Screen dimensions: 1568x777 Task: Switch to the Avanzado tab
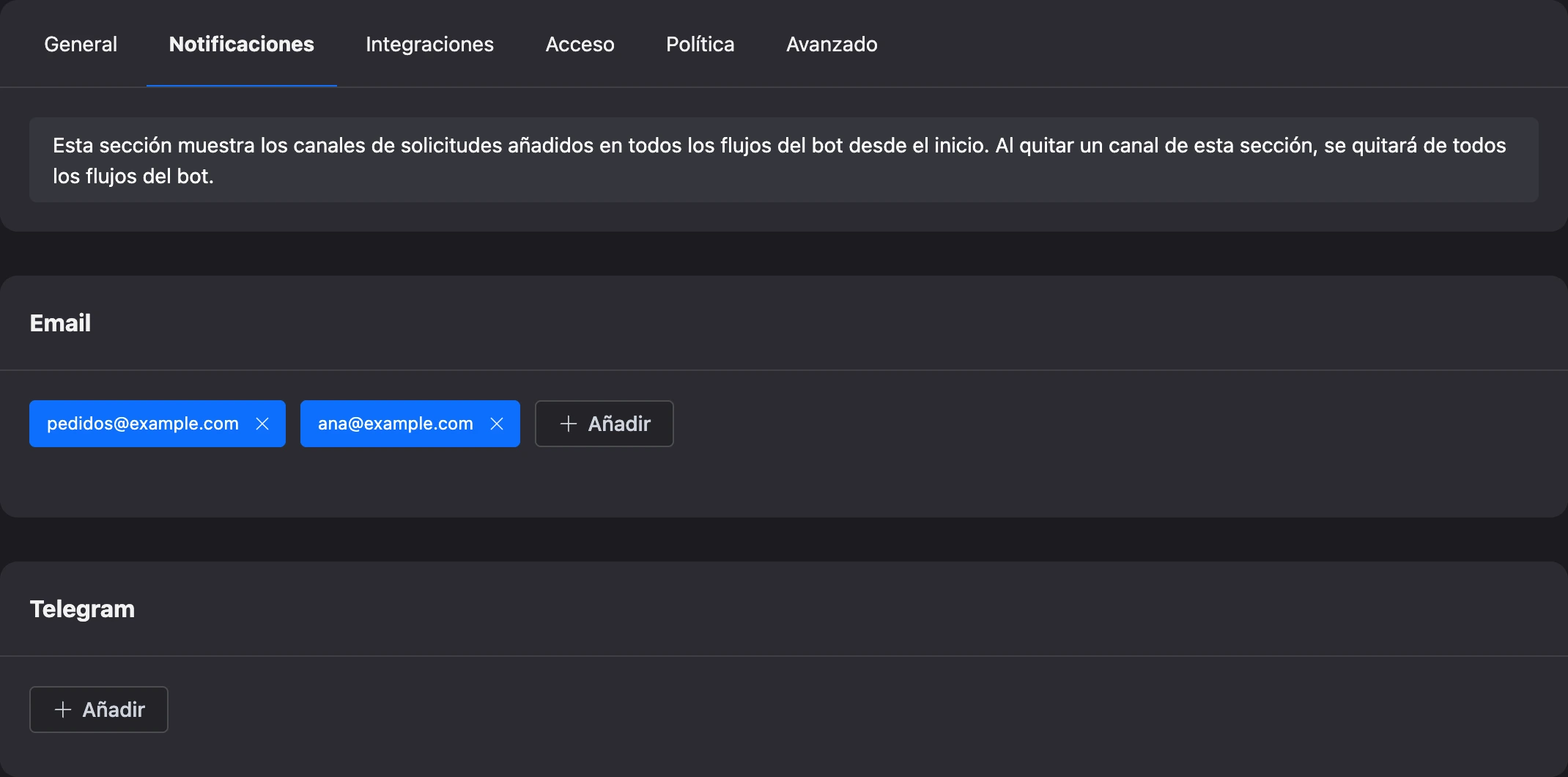[832, 44]
